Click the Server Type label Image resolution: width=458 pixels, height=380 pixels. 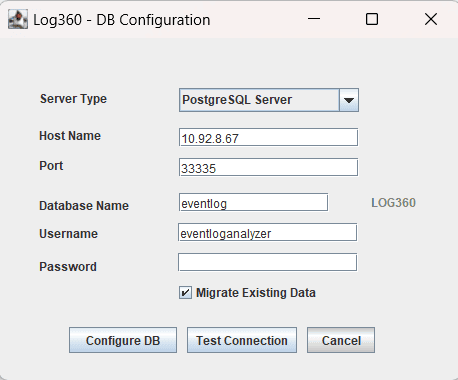pos(73,99)
